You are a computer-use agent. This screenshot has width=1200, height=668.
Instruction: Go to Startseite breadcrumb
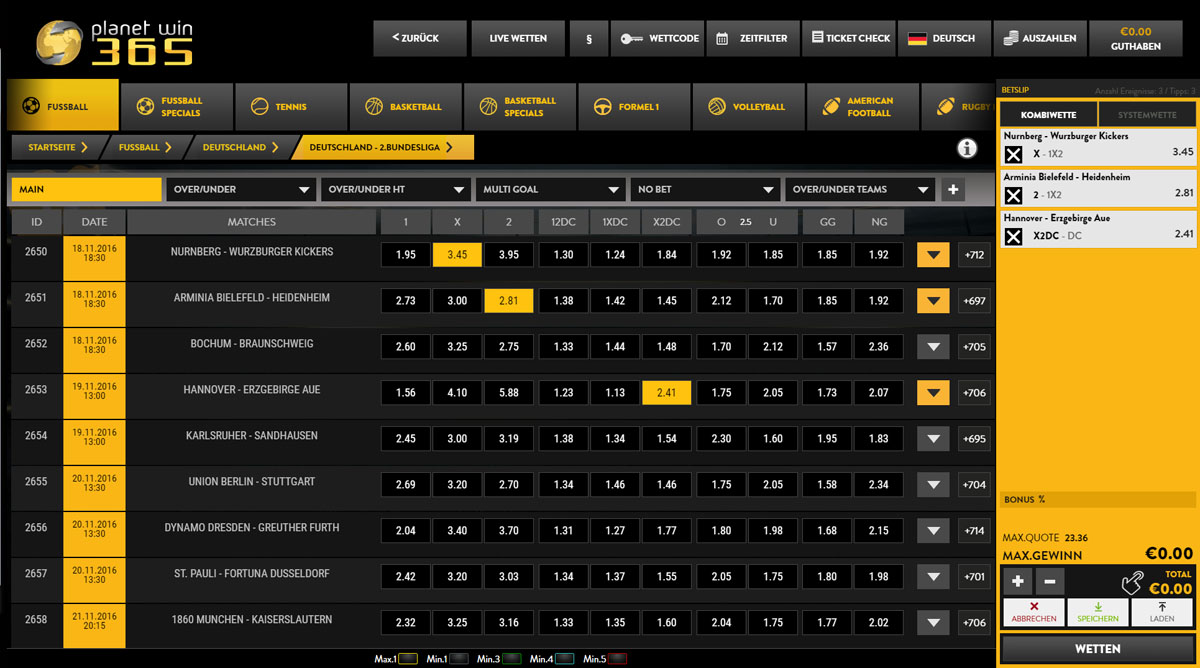click(58, 147)
